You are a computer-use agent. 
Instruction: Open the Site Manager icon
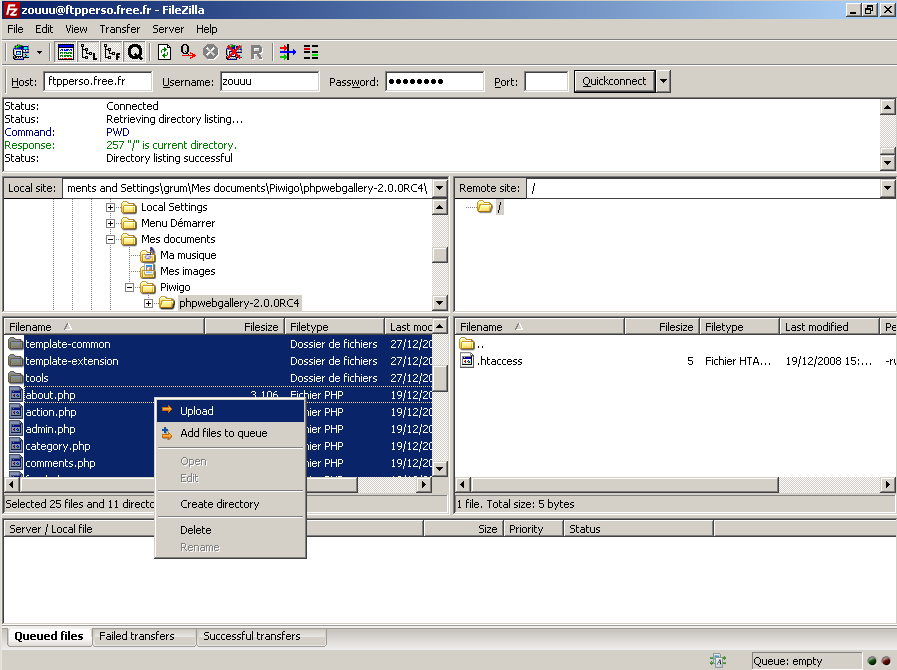click(21, 53)
